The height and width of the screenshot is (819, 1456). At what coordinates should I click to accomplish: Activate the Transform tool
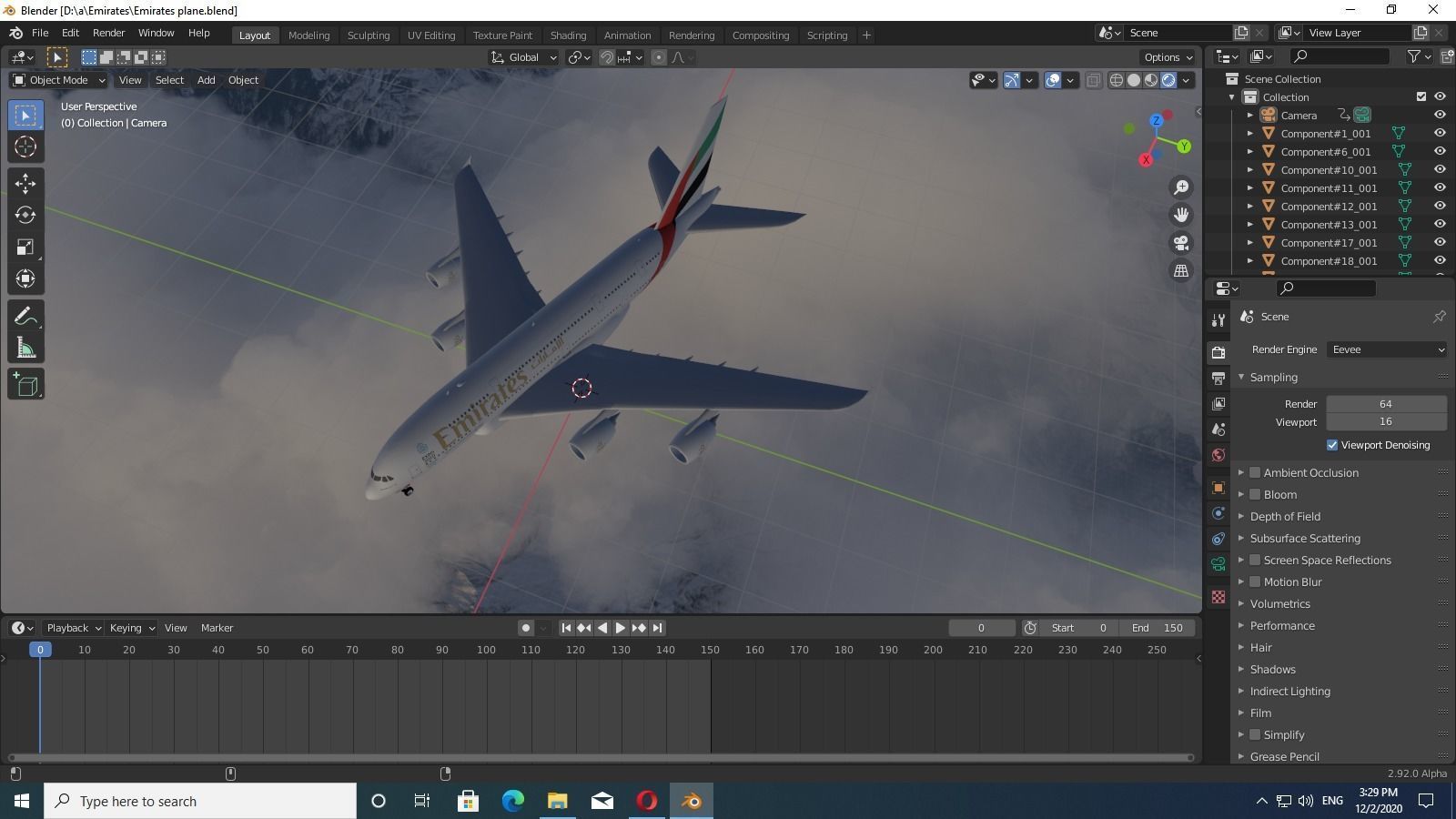point(25,278)
